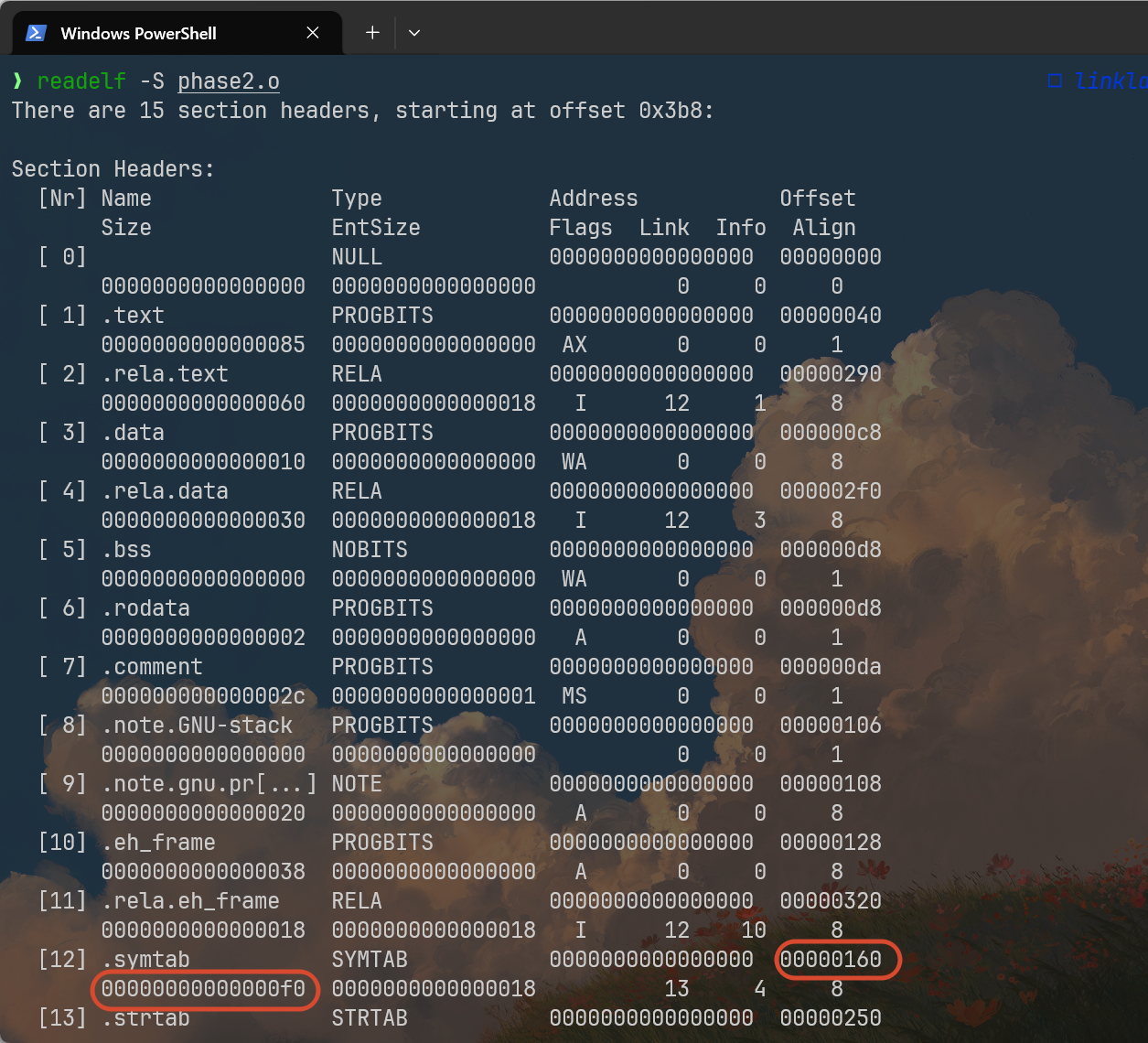Click the underlined phase2.o filename
The image size is (1148, 1043).
click(229, 81)
